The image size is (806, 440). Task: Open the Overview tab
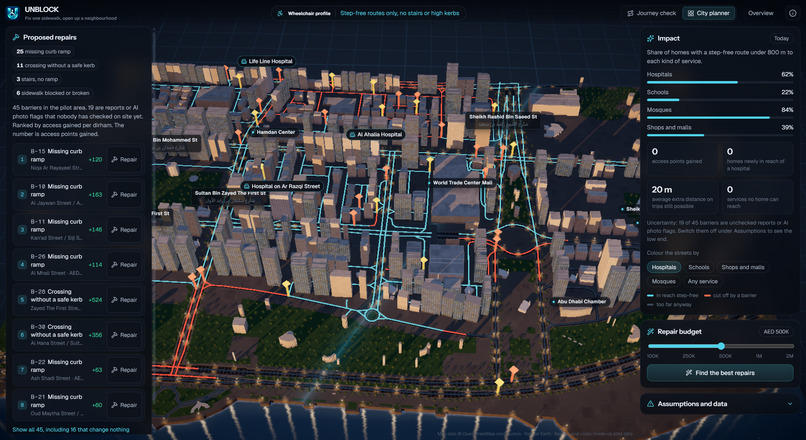[x=760, y=13]
